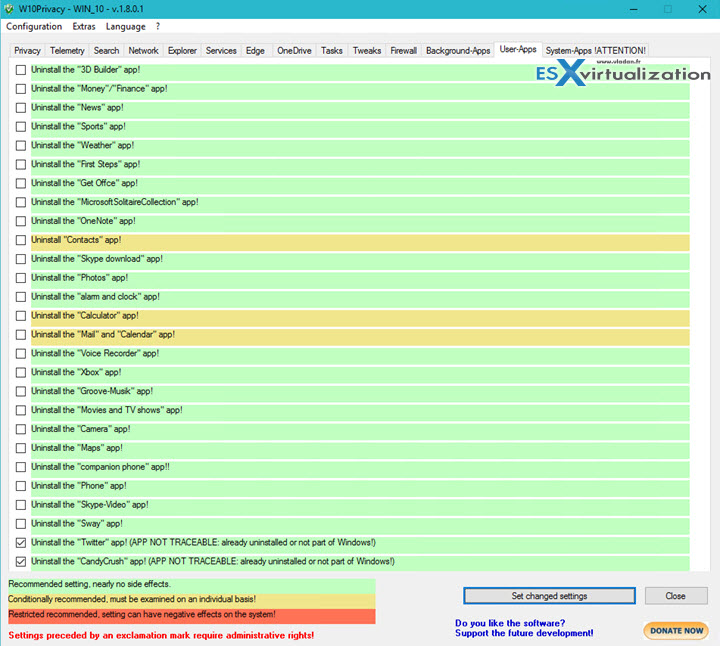This screenshot has width=720, height=646.
Task: Enable Uninstall the "Camera" app
Action: (21, 429)
